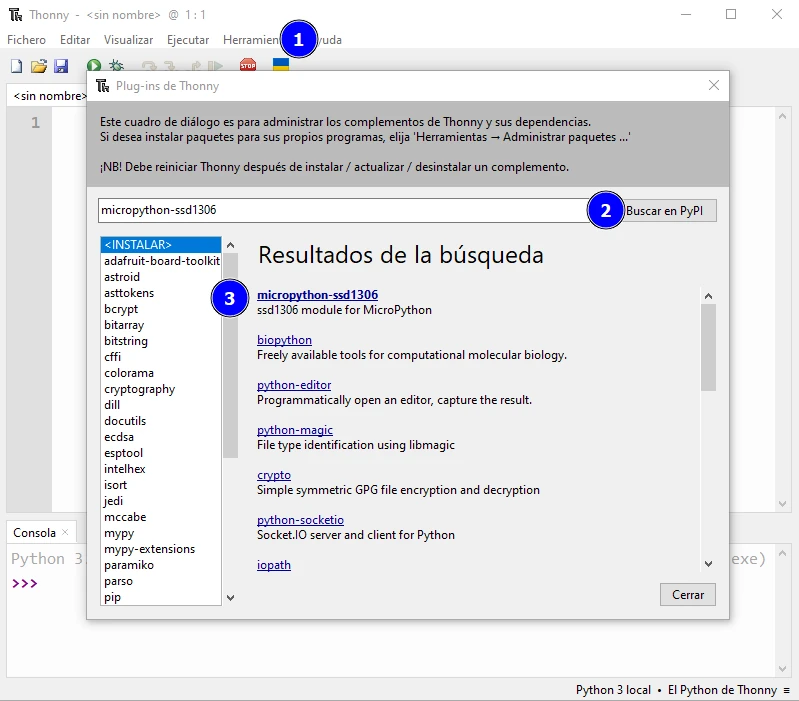
Task: Stop the backend with the STOP icon
Action: (248, 65)
